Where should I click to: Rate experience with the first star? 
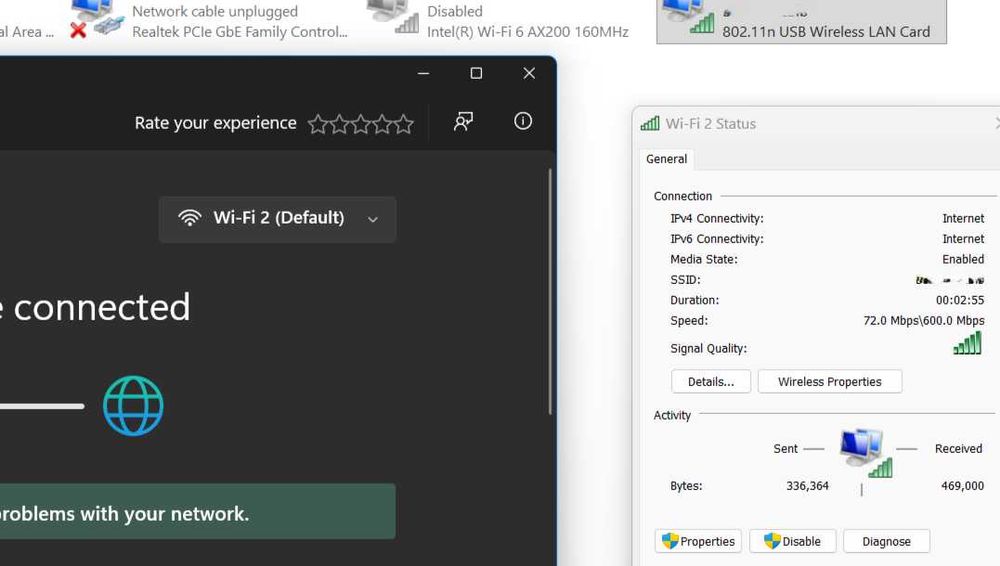[x=318, y=124]
